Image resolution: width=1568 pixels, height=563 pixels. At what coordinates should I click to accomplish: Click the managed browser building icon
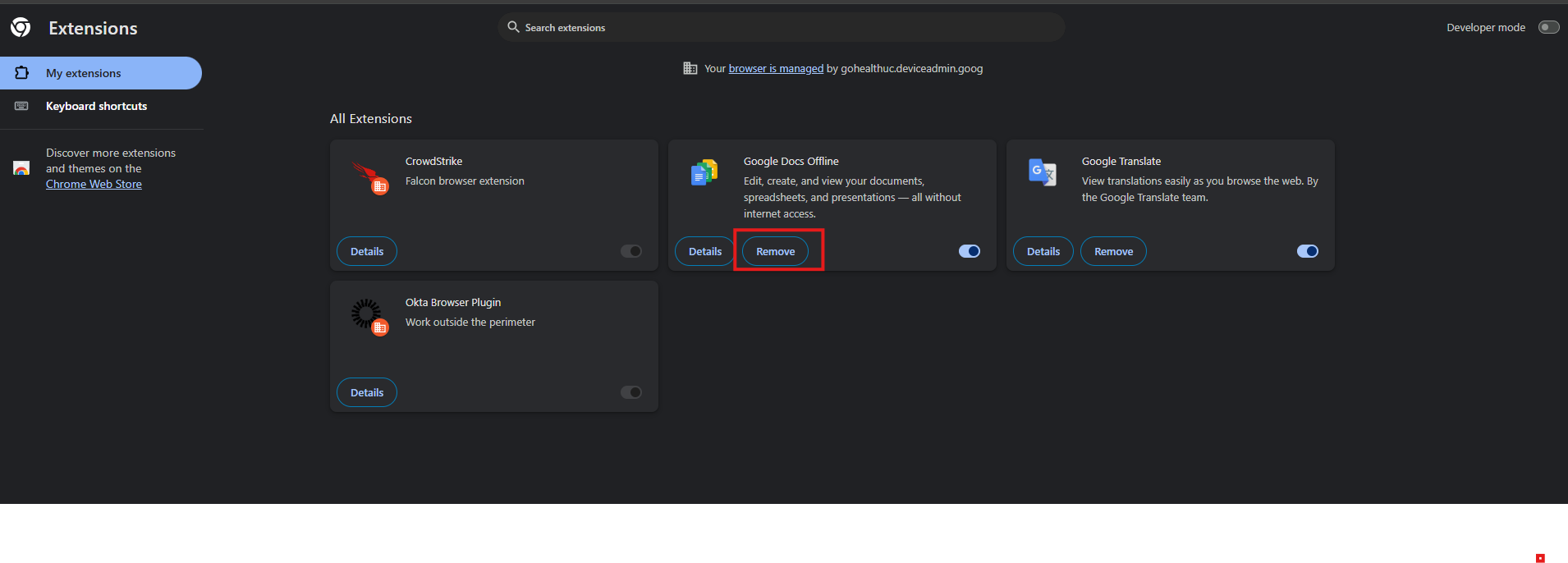click(x=690, y=68)
